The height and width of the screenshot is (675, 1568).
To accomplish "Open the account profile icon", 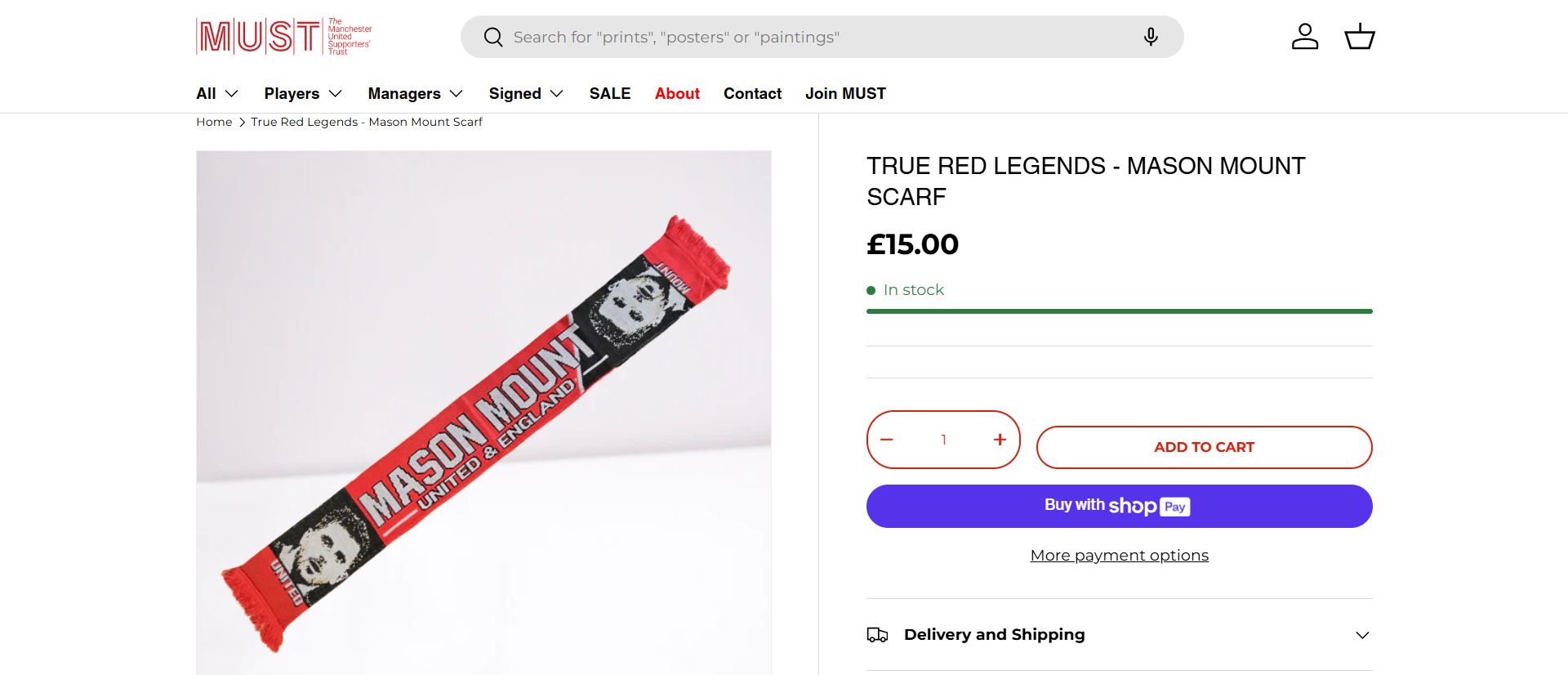I will pyautogui.click(x=1304, y=37).
